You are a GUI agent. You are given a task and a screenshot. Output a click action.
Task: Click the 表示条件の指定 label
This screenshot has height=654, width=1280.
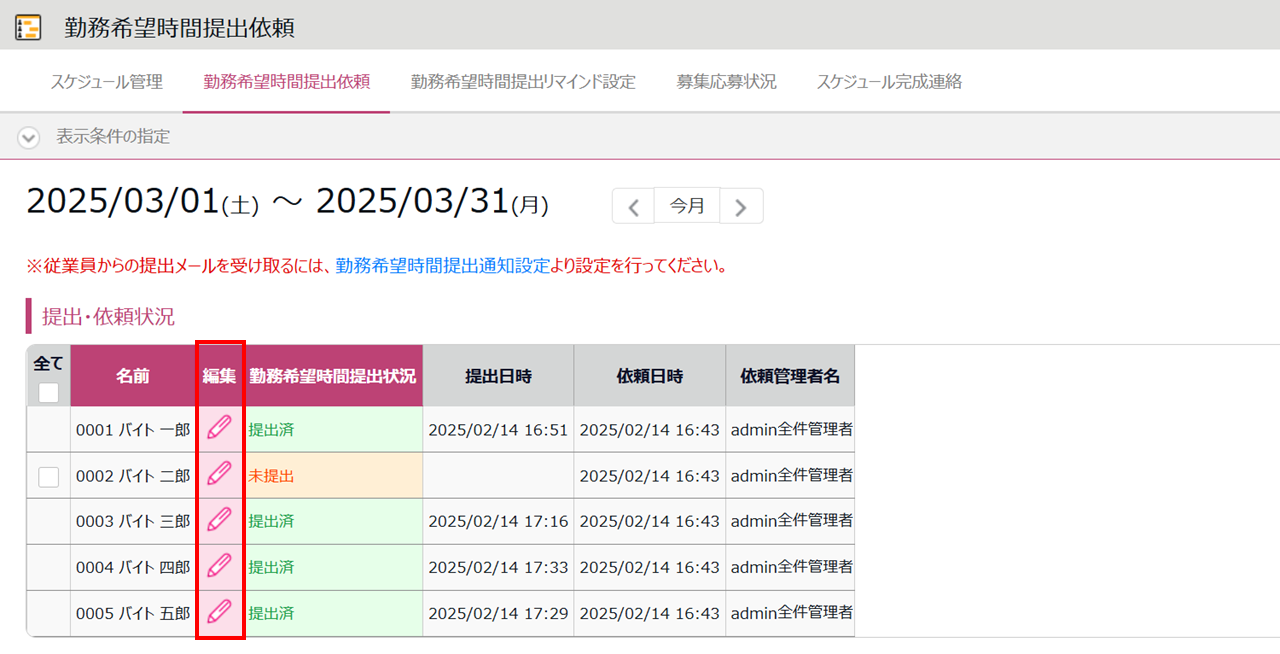coord(113,137)
